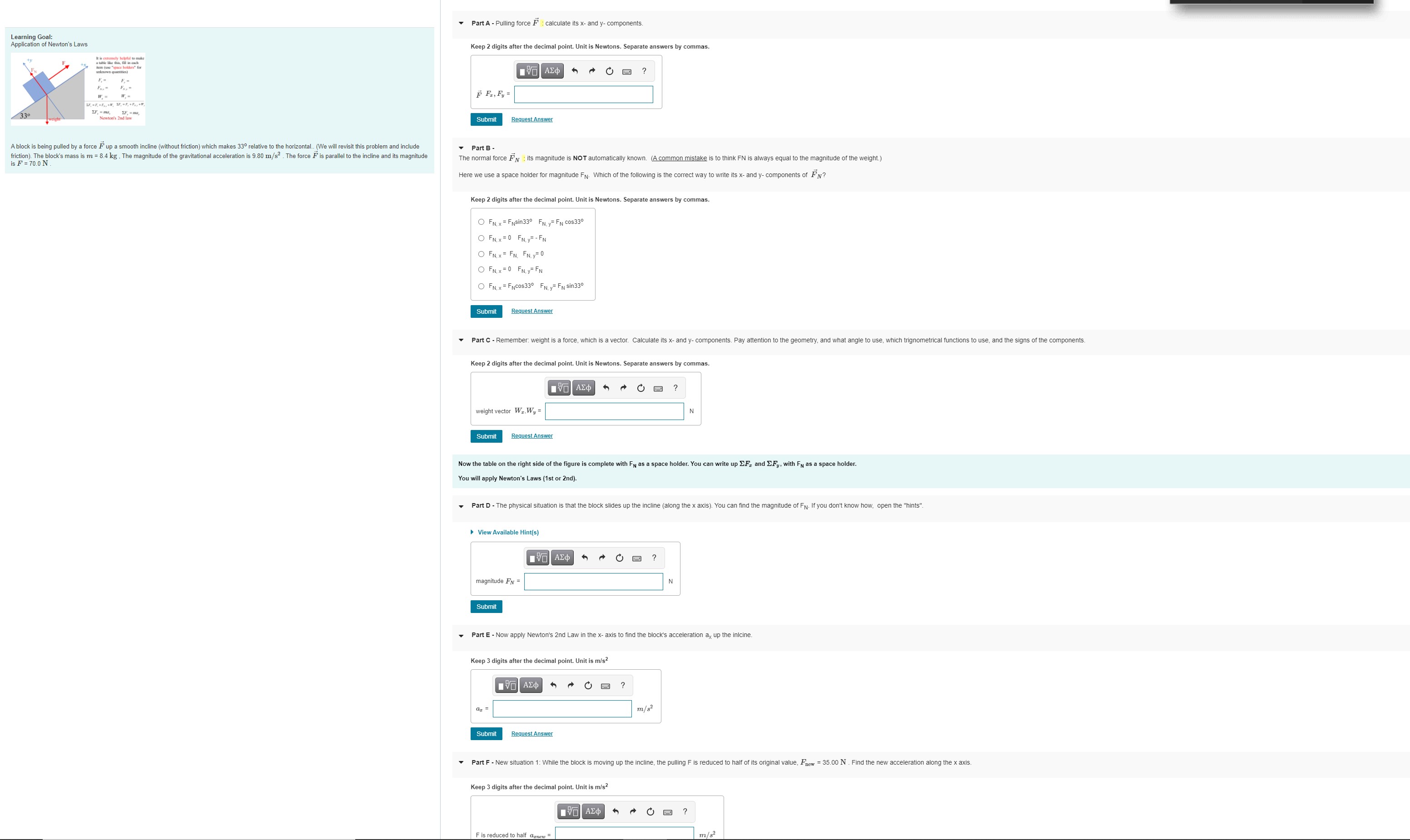
Task: Click the undo arrow in Part A toolbar
Action: [575, 71]
